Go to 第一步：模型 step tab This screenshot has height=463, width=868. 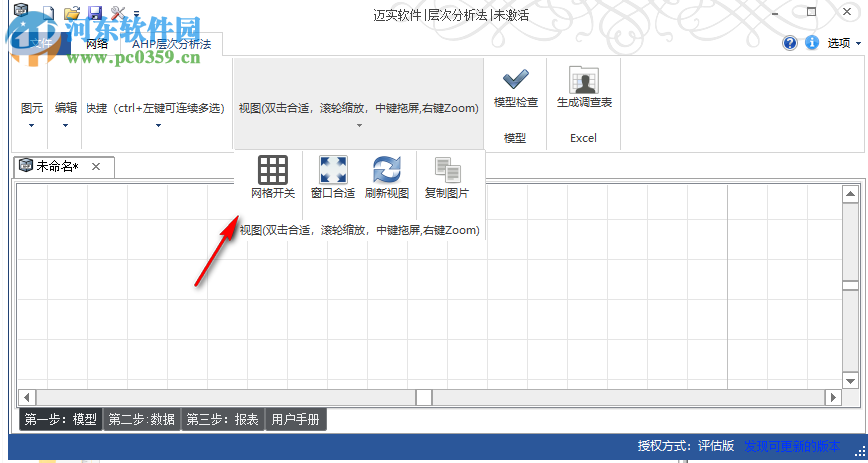[x=61, y=420]
